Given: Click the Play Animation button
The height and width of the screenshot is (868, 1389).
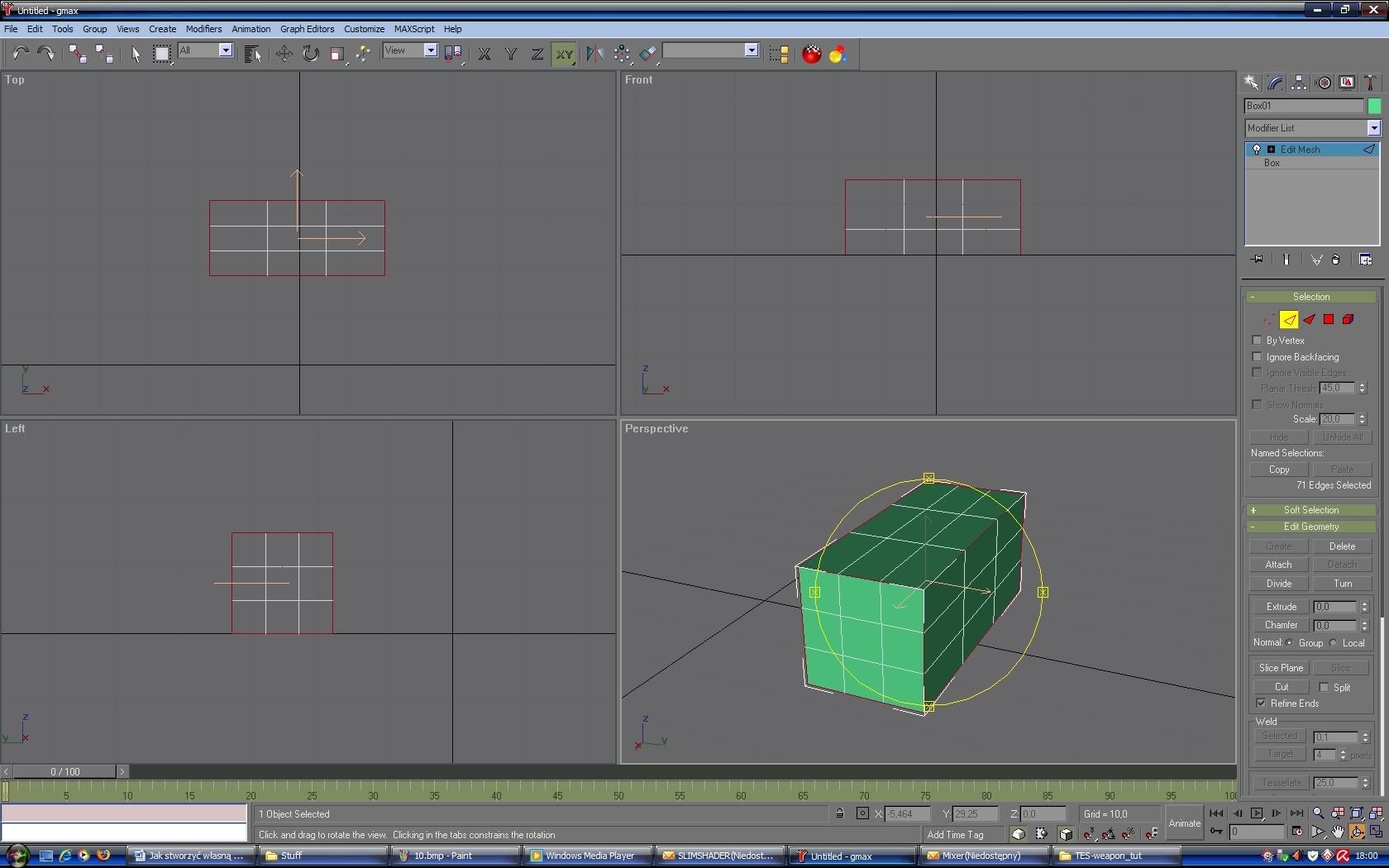Looking at the screenshot, I should (x=1257, y=813).
